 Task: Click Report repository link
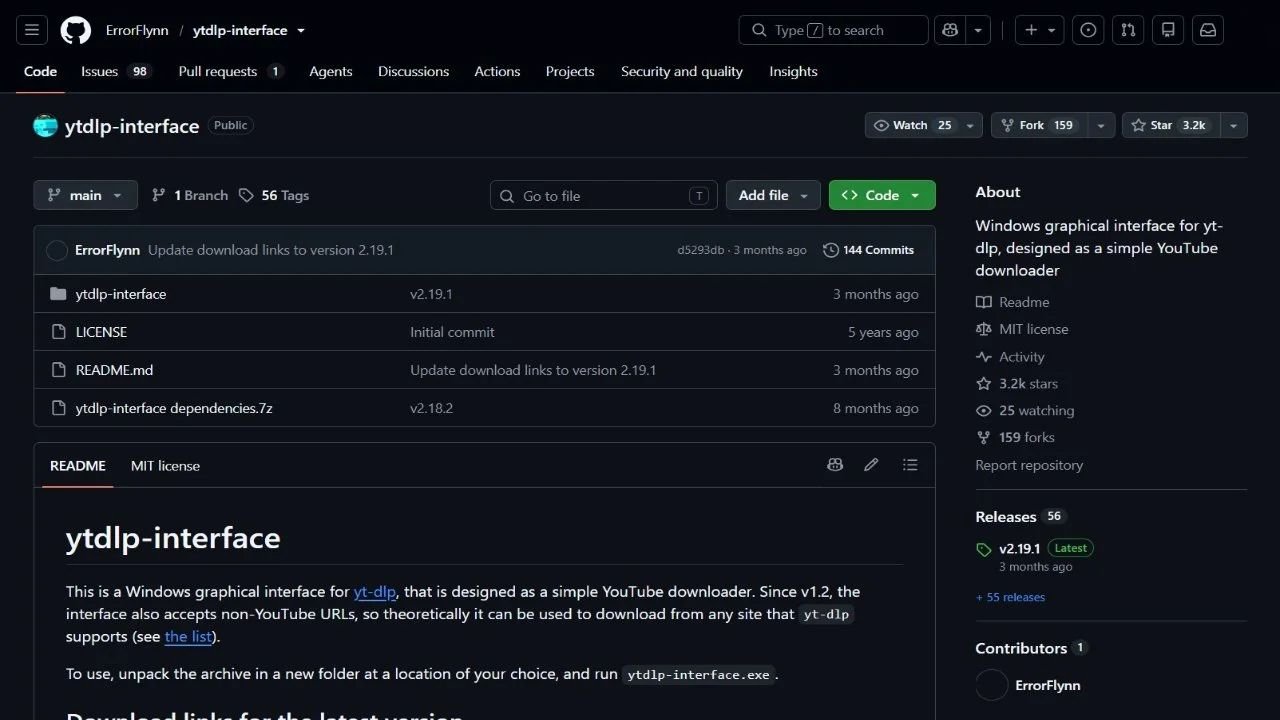pyautogui.click(x=1029, y=465)
